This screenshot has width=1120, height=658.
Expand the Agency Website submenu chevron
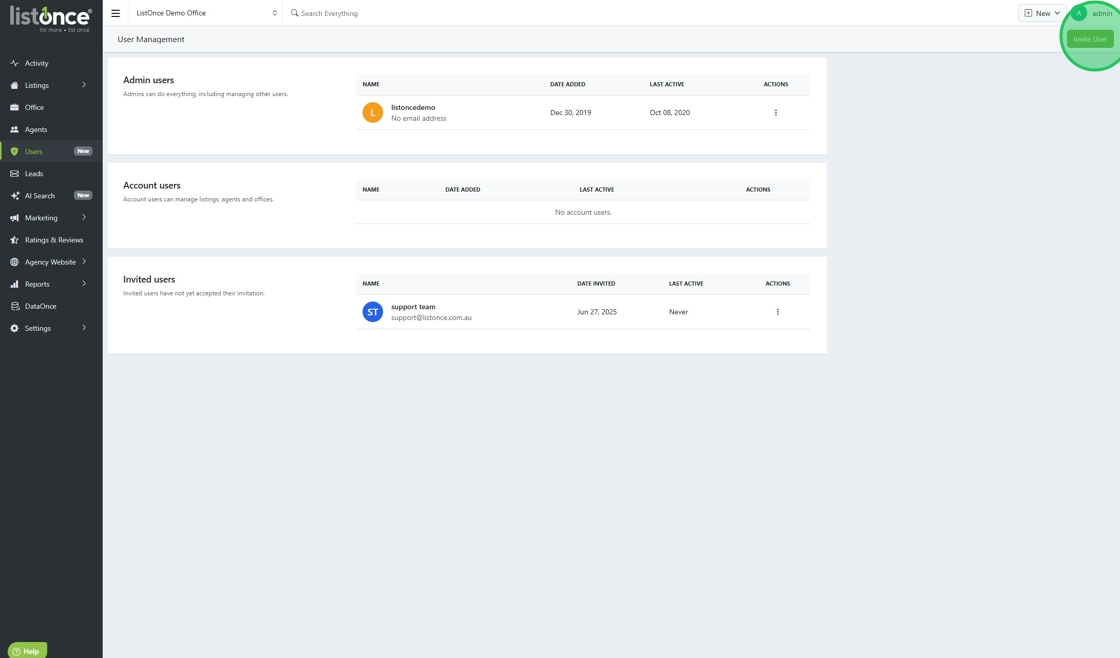pos(84,261)
